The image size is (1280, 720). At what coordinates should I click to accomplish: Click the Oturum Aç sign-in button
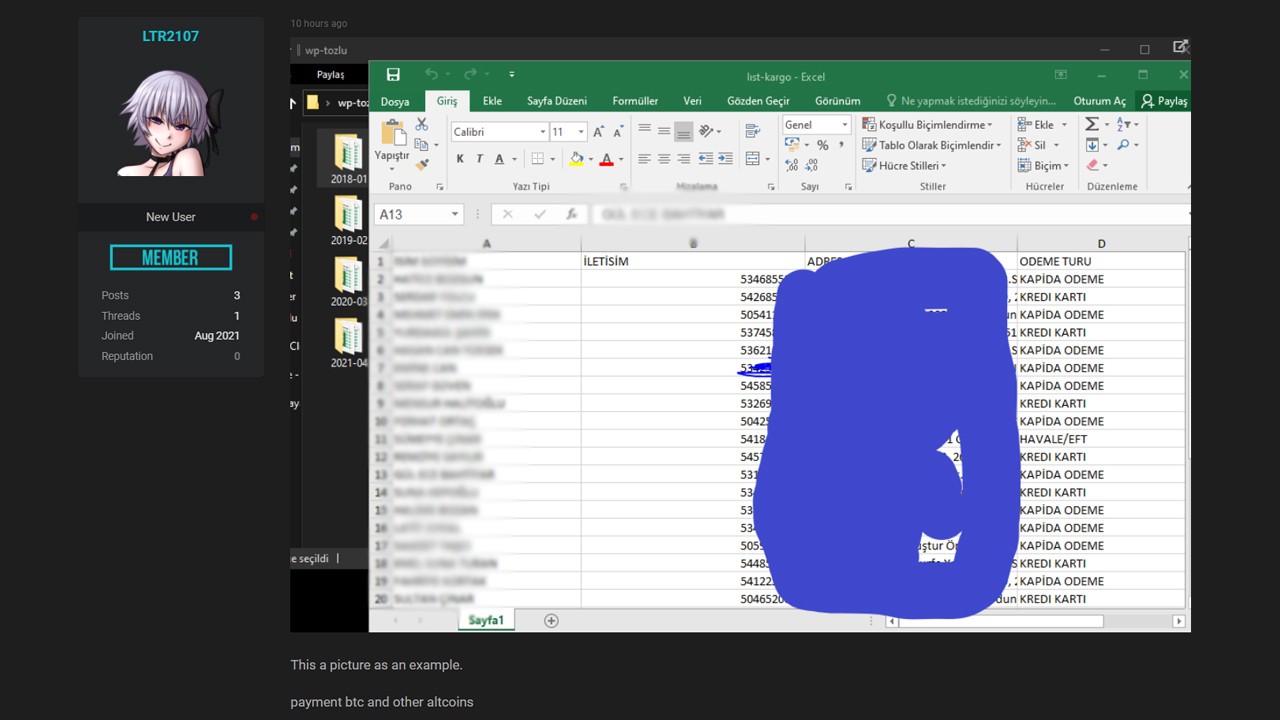coord(1099,101)
